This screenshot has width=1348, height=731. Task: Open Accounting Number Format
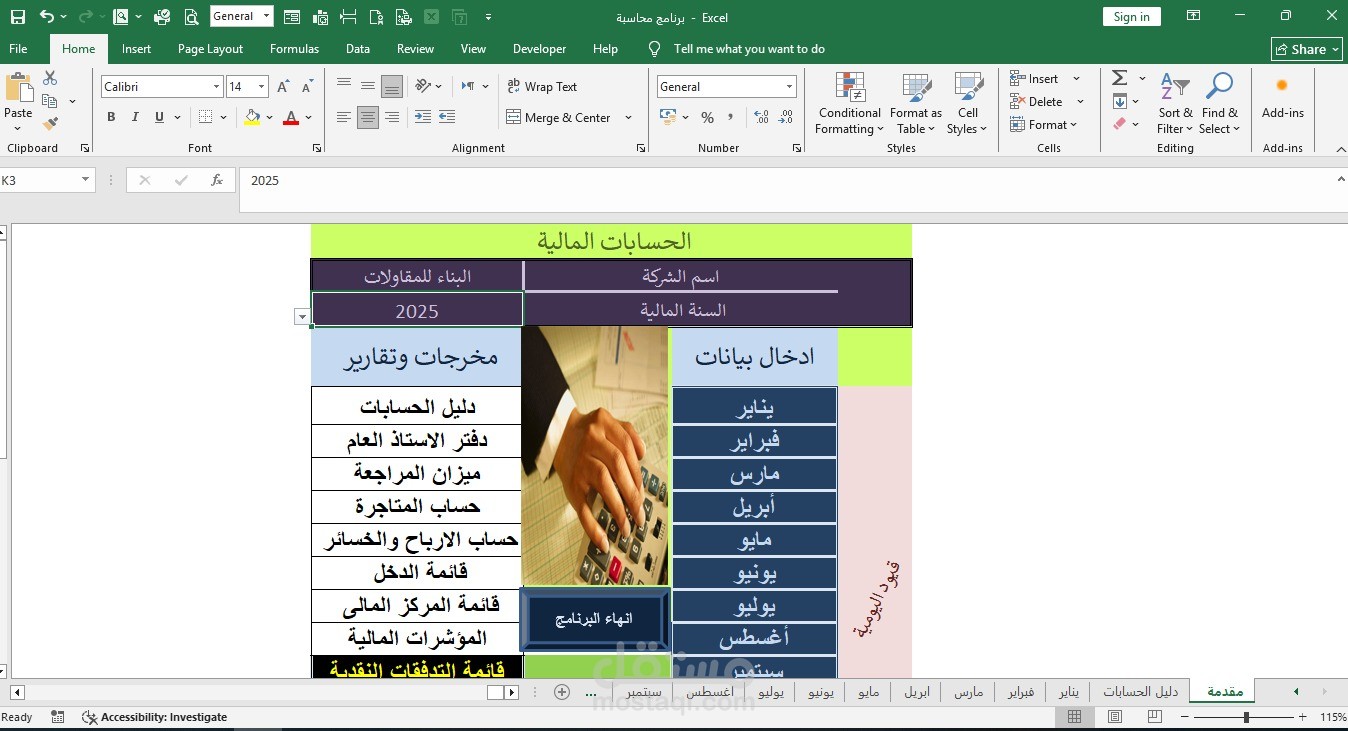[x=668, y=117]
